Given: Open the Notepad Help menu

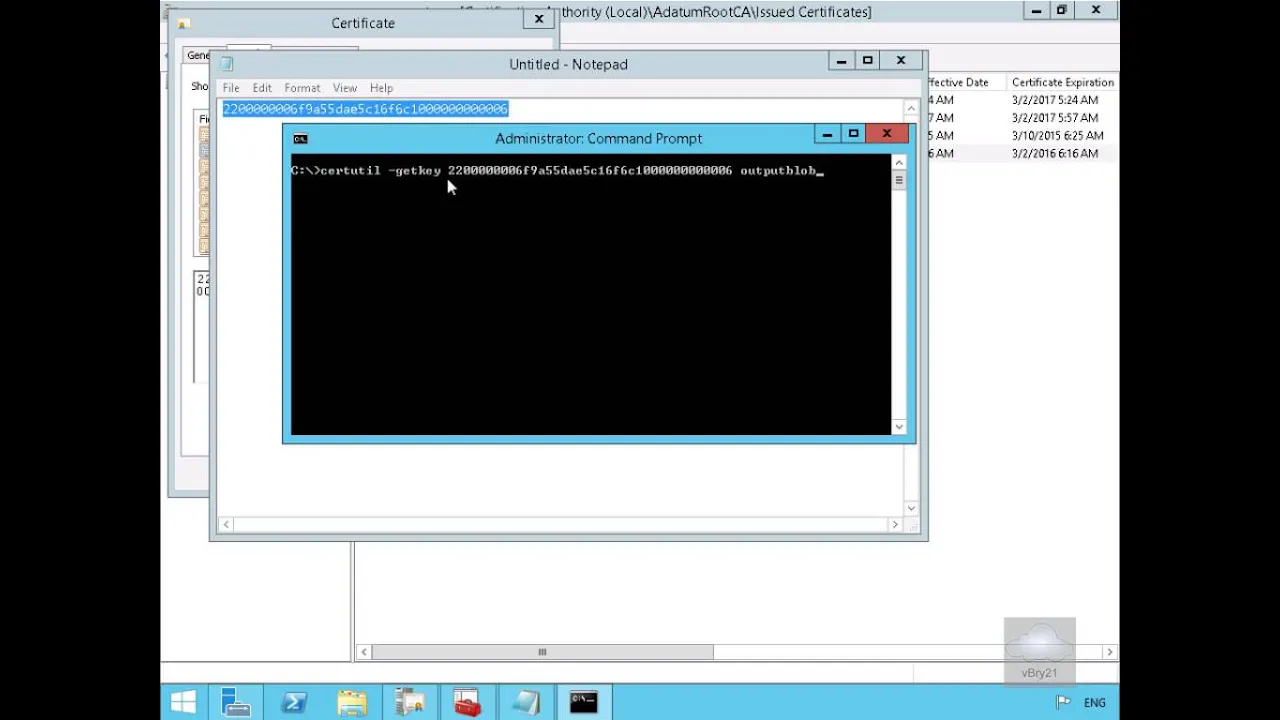Looking at the screenshot, I should (381, 88).
